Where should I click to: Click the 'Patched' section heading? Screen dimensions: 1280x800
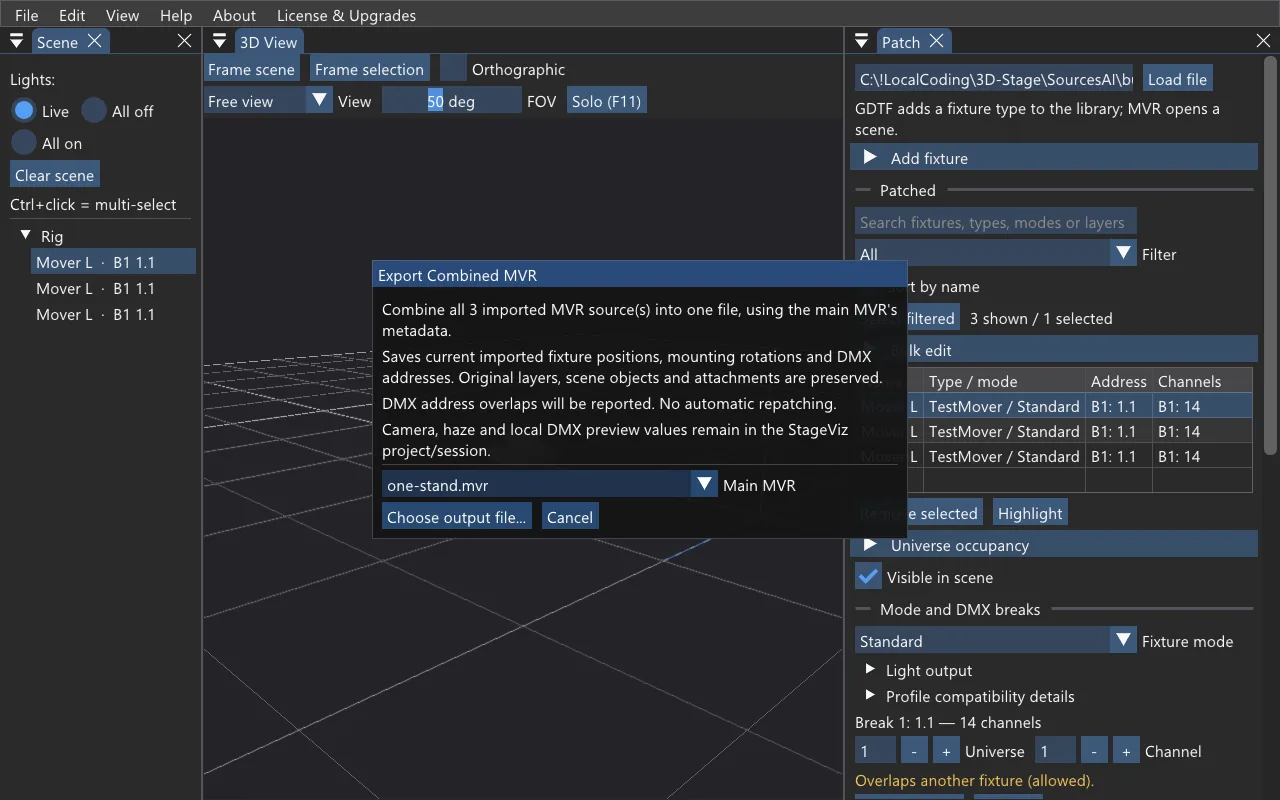[907, 190]
